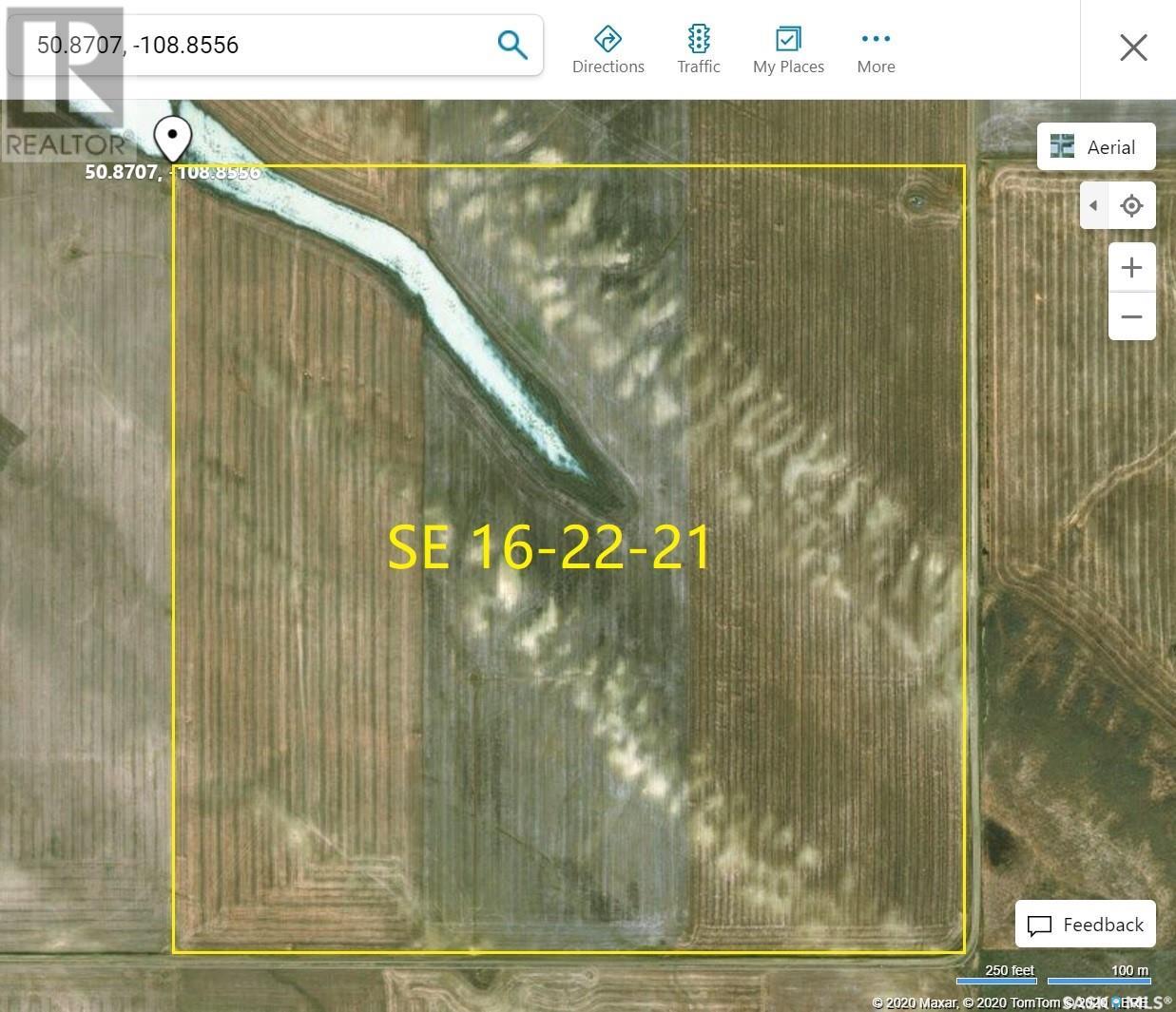The height and width of the screenshot is (1012, 1176).
Task: Click the locate me target icon
Action: tap(1131, 205)
